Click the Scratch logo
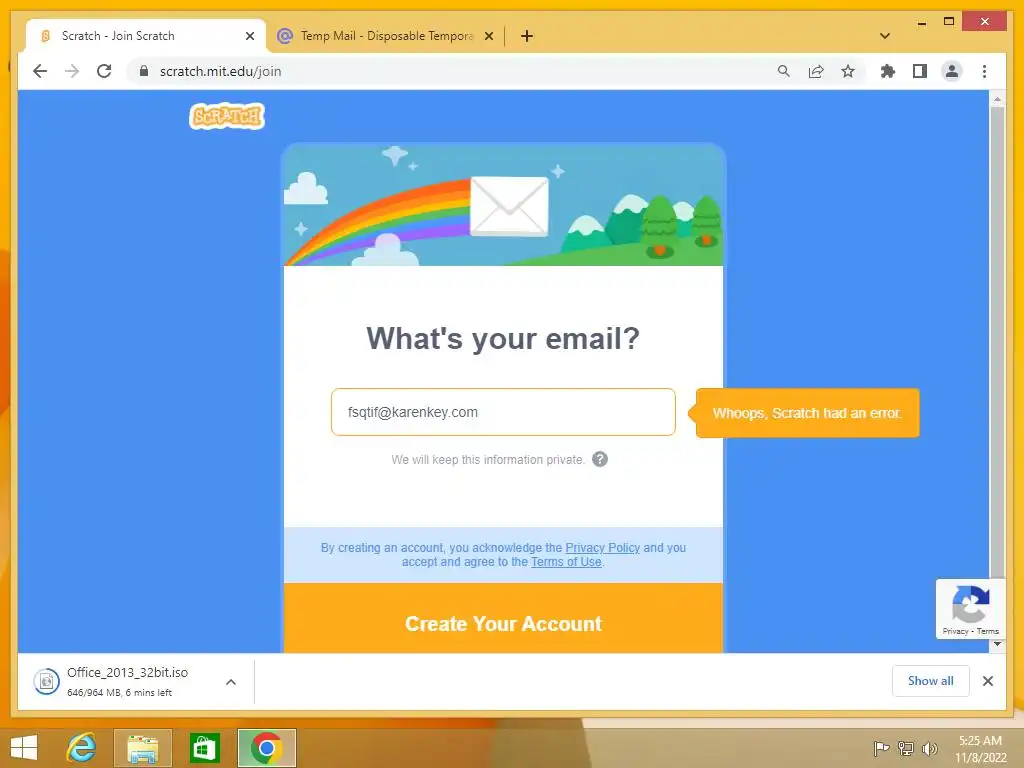 tap(227, 116)
